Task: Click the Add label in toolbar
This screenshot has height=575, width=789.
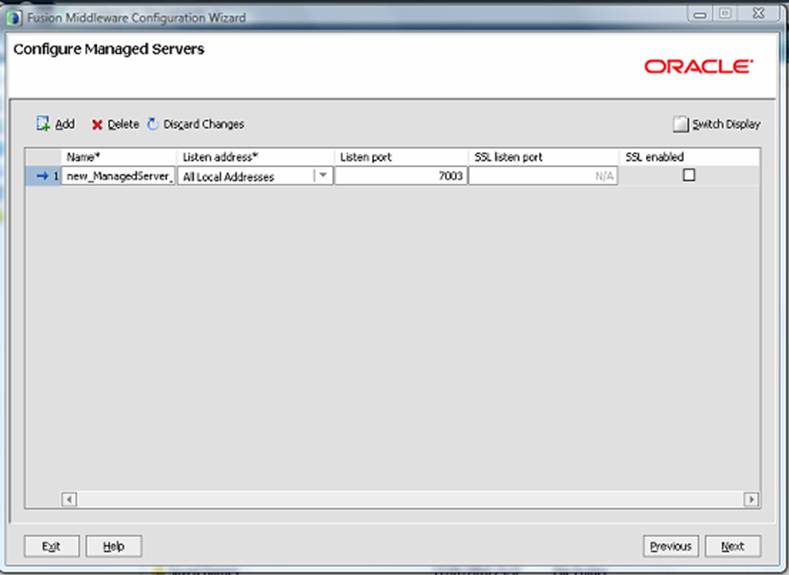Action: [x=65, y=124]
